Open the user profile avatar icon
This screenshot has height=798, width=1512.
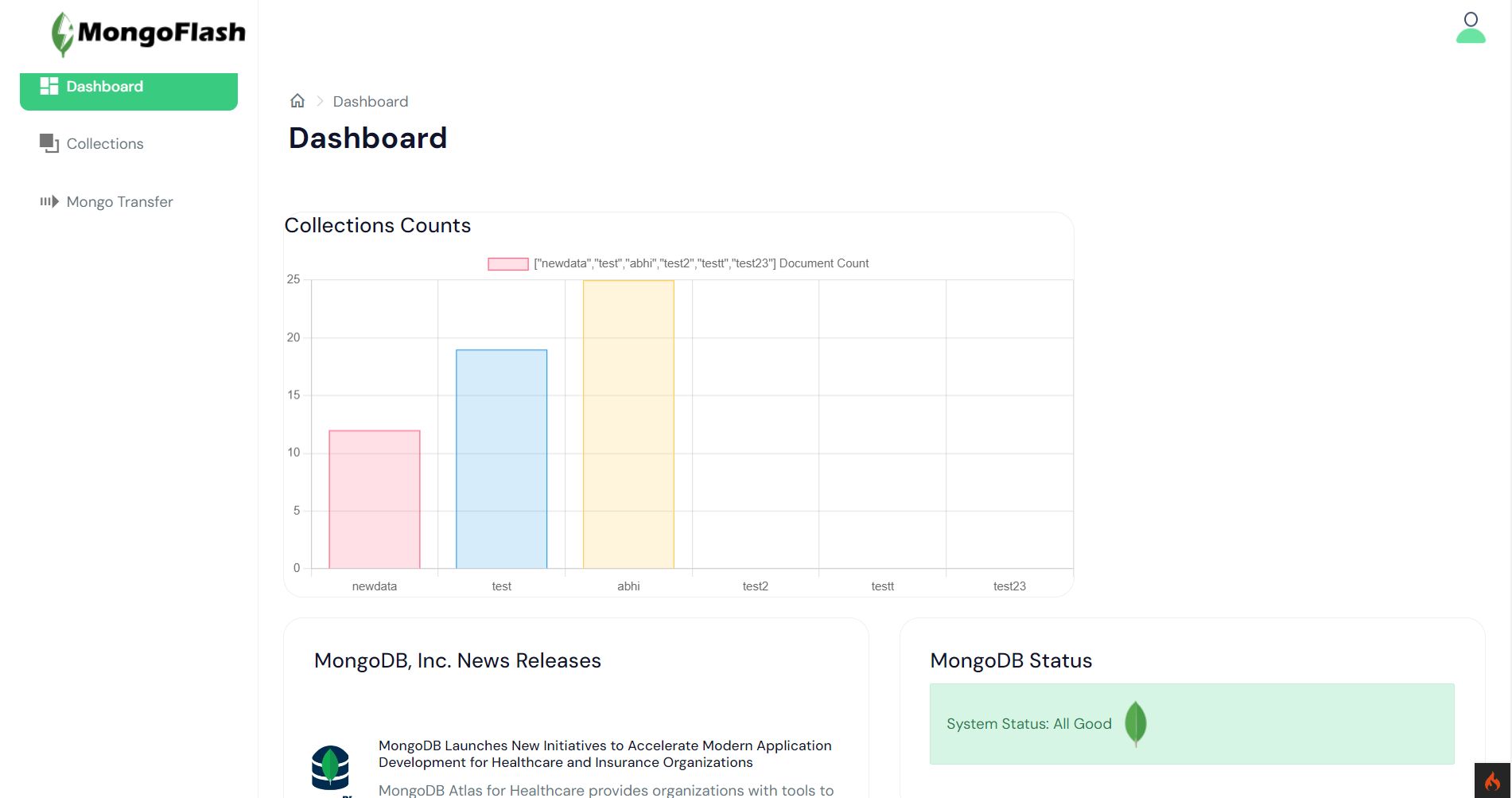1470,28
